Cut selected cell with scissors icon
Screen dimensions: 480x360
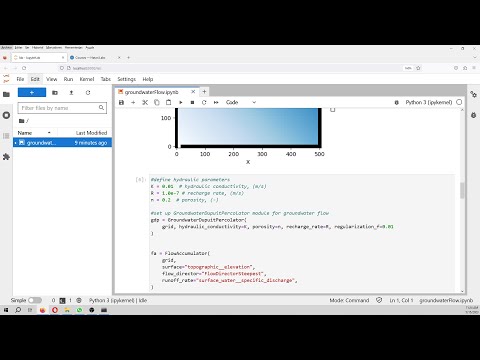[145, 102]
